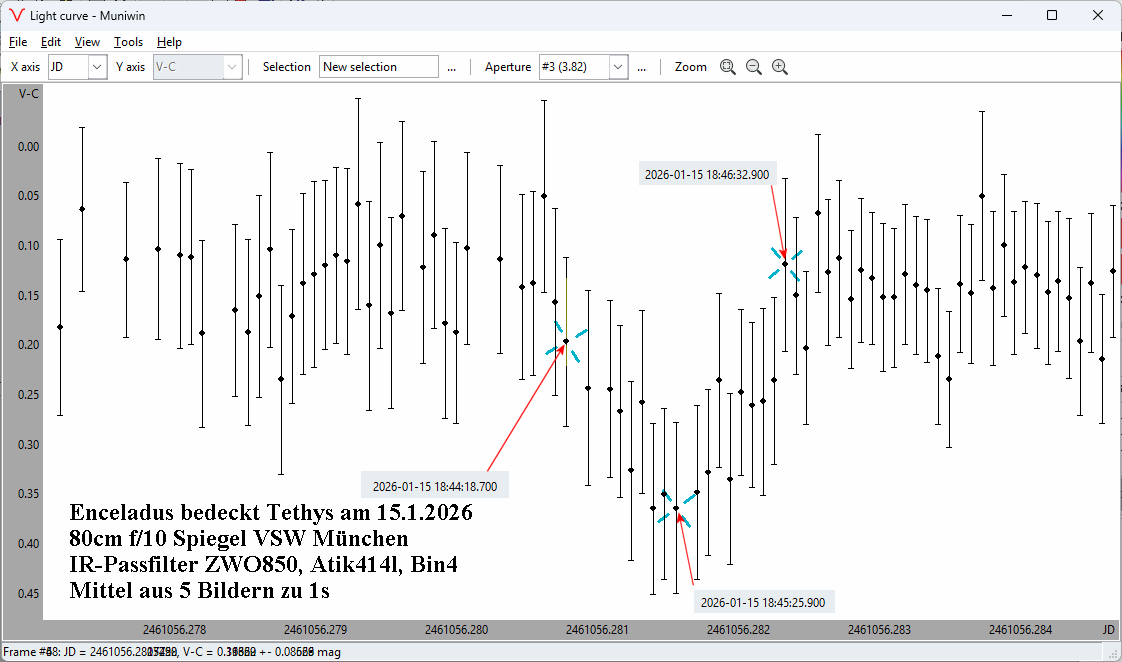The width and height of the screenshot is (1122, 662).
Task: Click the zoom-to-fit magnifier icon
Action: tap(727, 67)
